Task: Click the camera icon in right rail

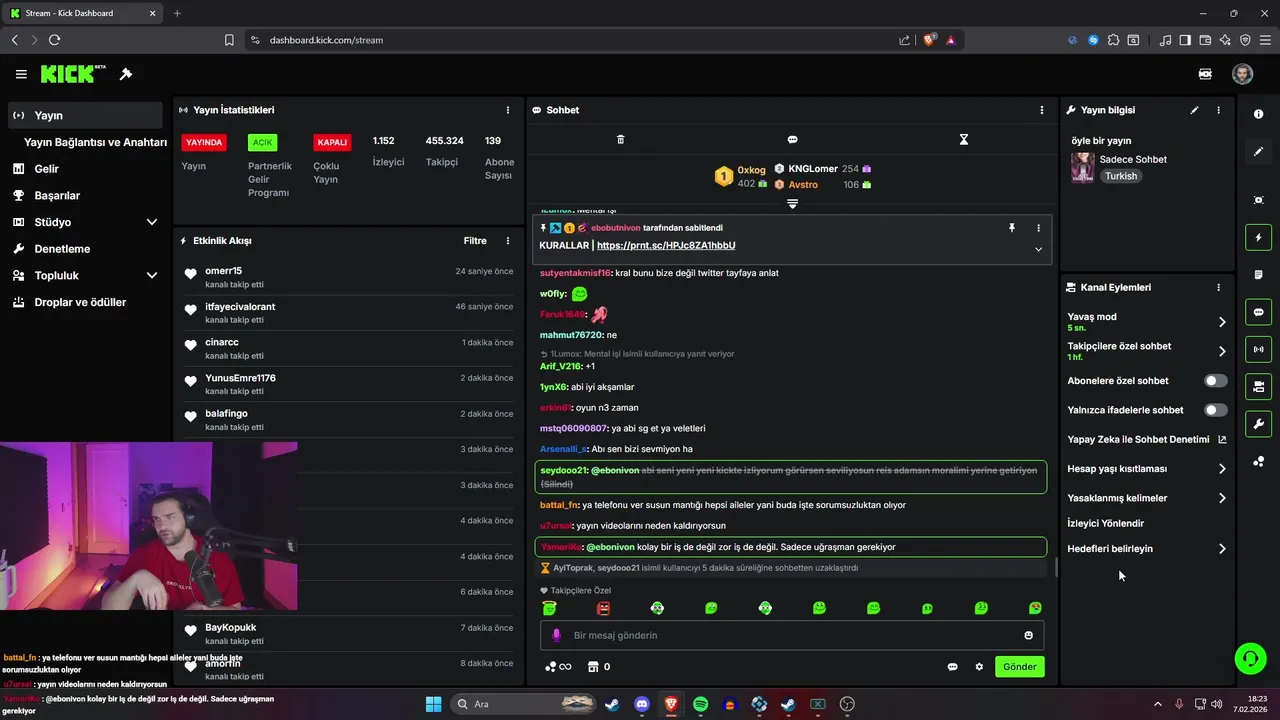Action: click(x=1258, y=200)
